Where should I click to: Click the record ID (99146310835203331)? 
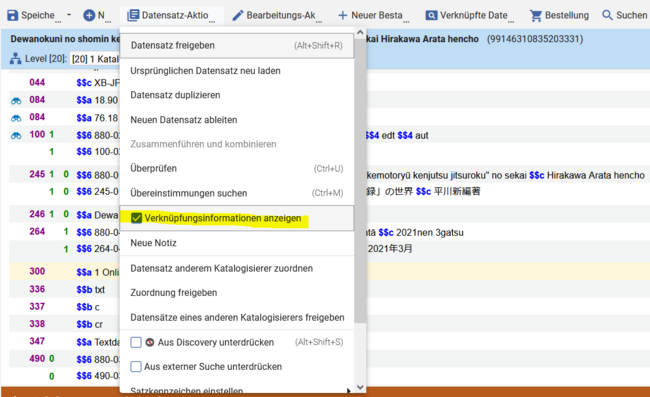[x=535, y=39]
